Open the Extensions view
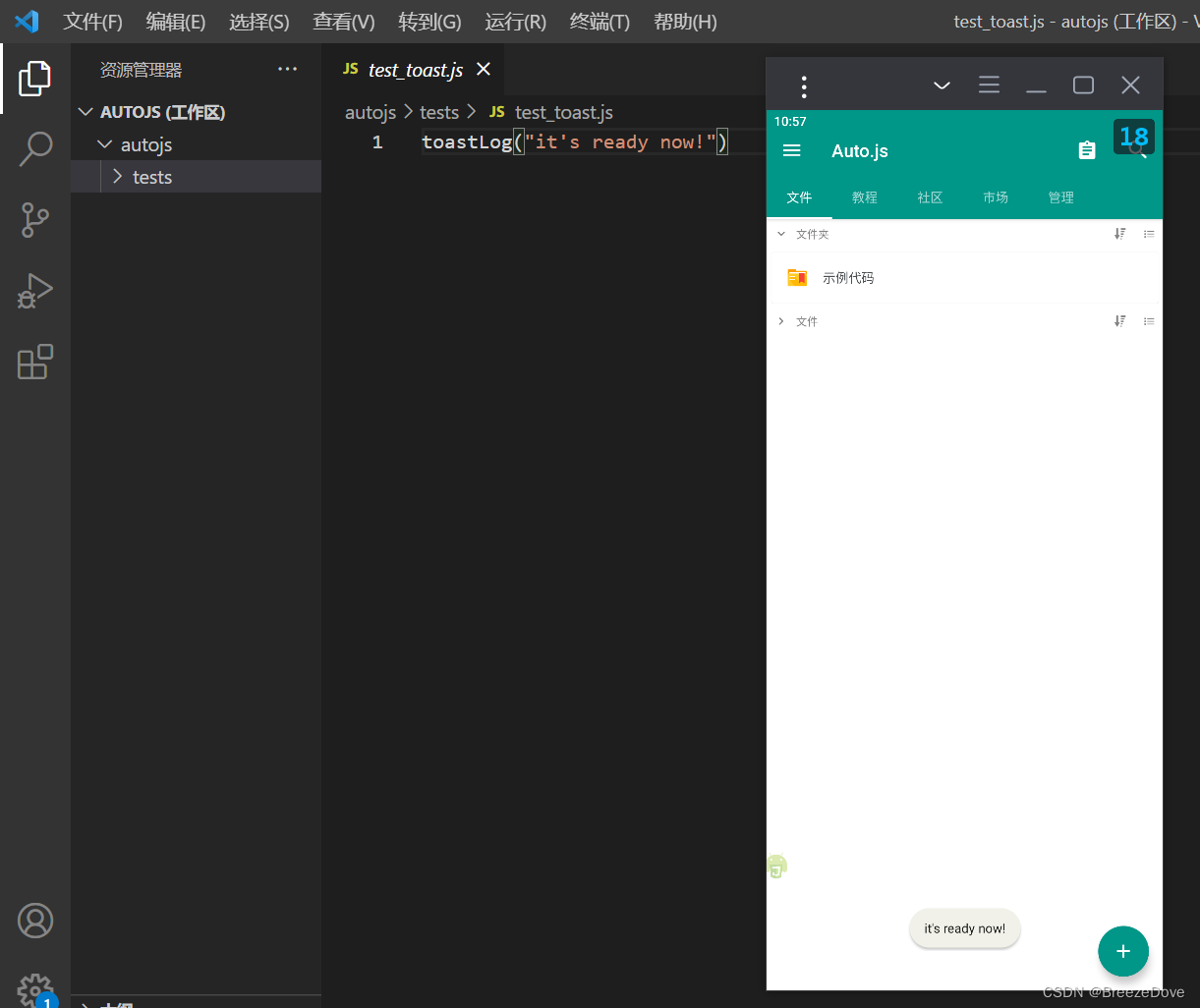The width and height of the screenshot is (1200, 1008). click(35, 362)
